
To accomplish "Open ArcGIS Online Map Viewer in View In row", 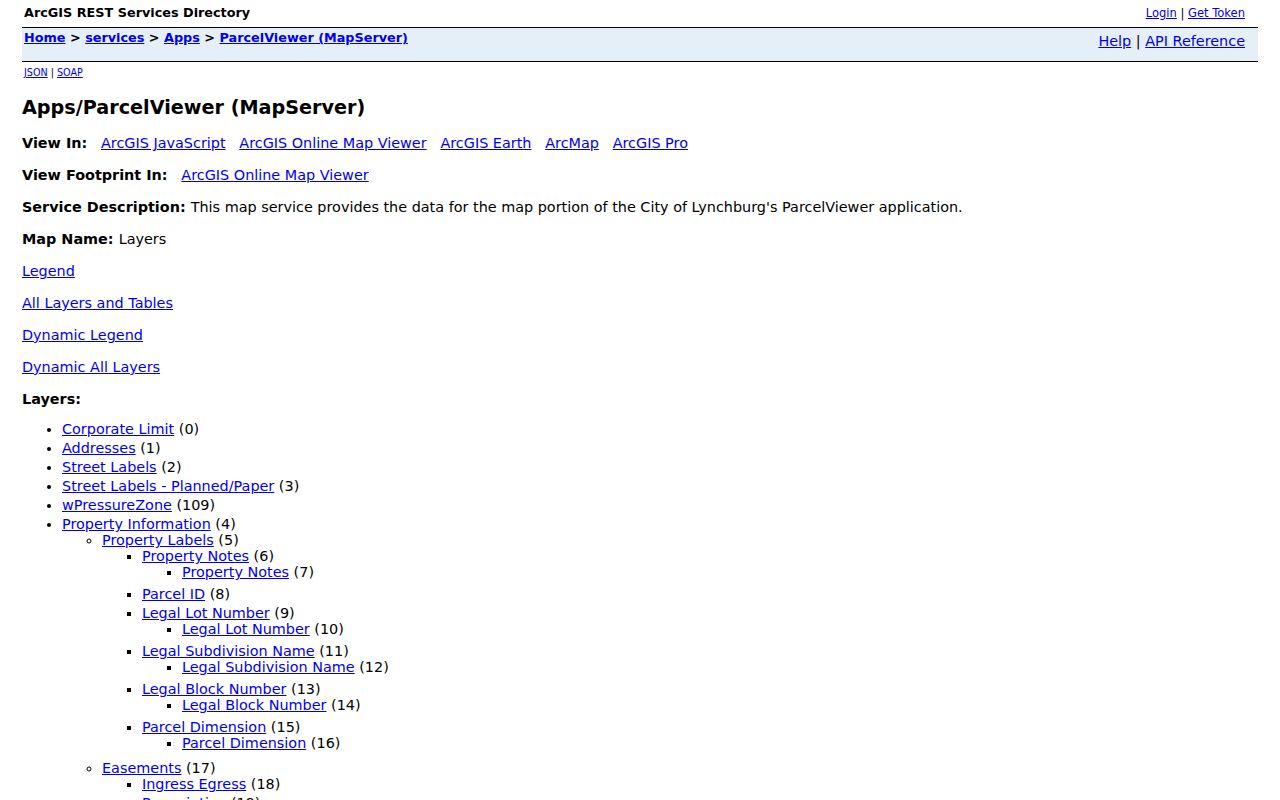I will pyautogui.click(x=333, y=143).
